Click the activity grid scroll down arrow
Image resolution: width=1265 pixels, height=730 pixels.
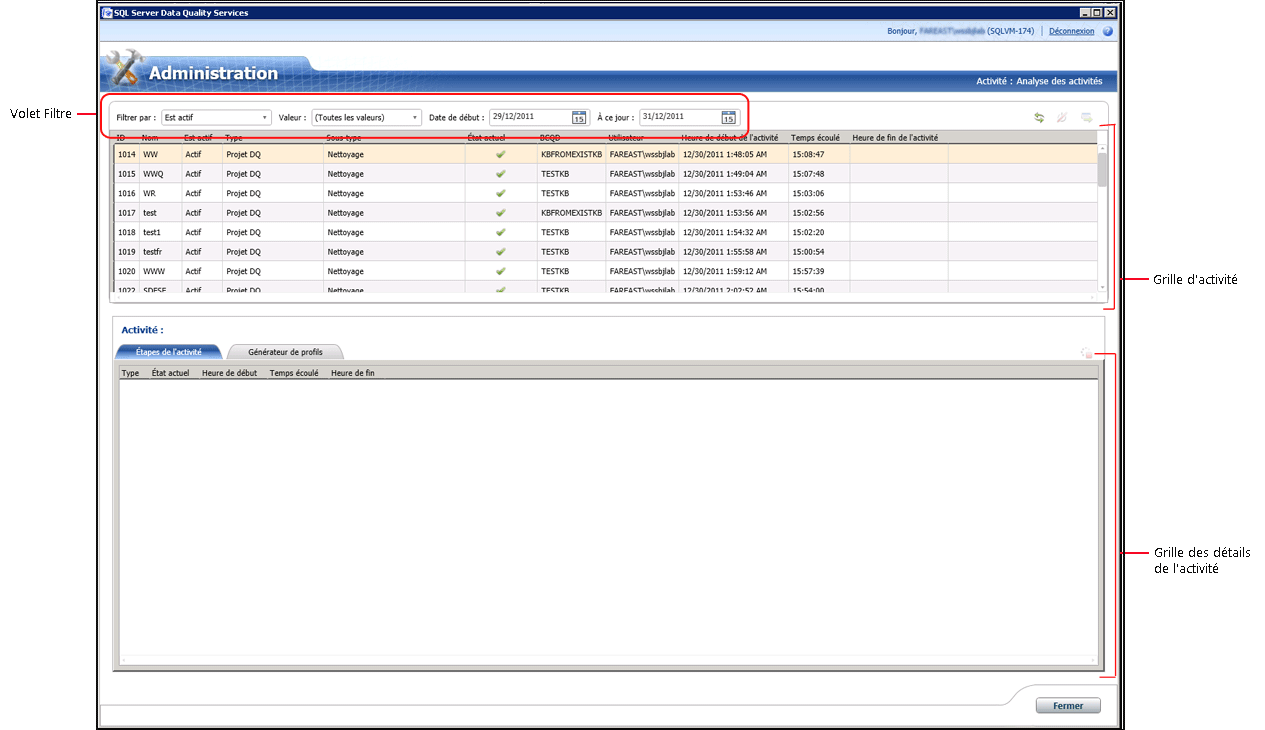tap(1102, 288)
